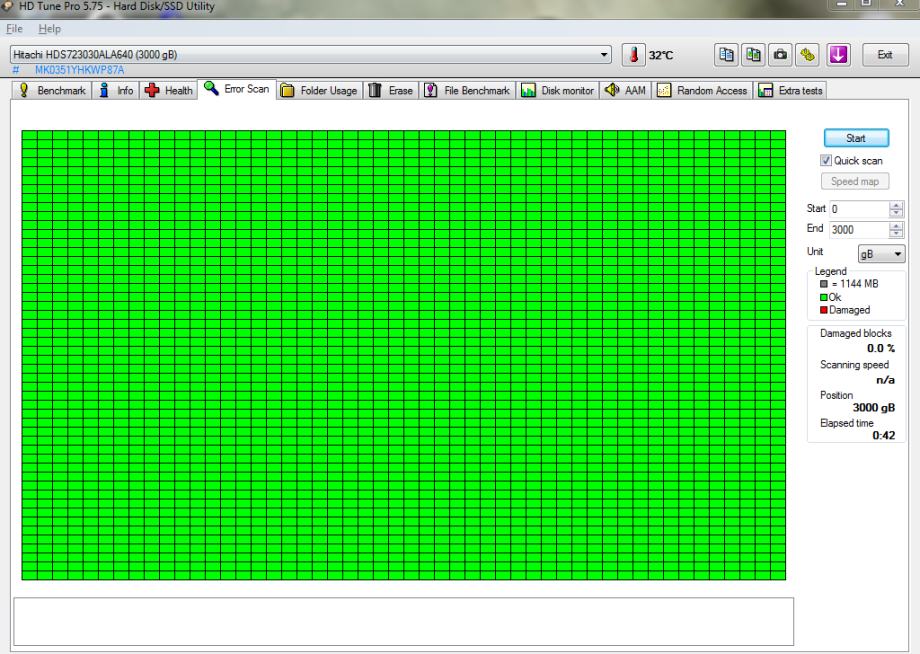
Task: Switch to the Info tab
Action: click(x=116, y=90)
